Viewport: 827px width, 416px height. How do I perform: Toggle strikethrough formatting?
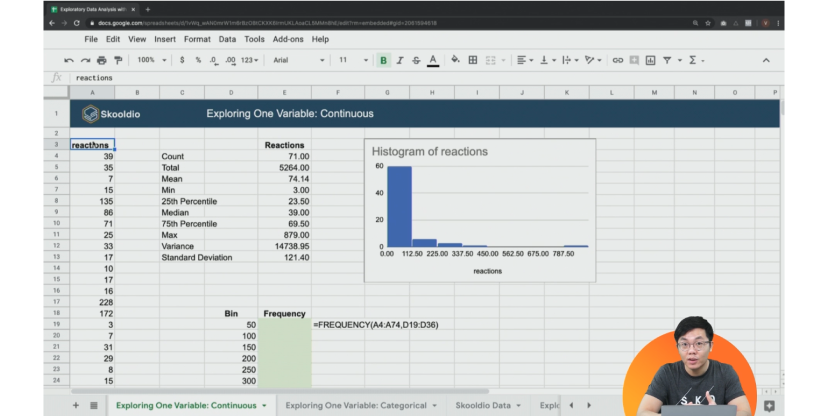pos(416,60)
